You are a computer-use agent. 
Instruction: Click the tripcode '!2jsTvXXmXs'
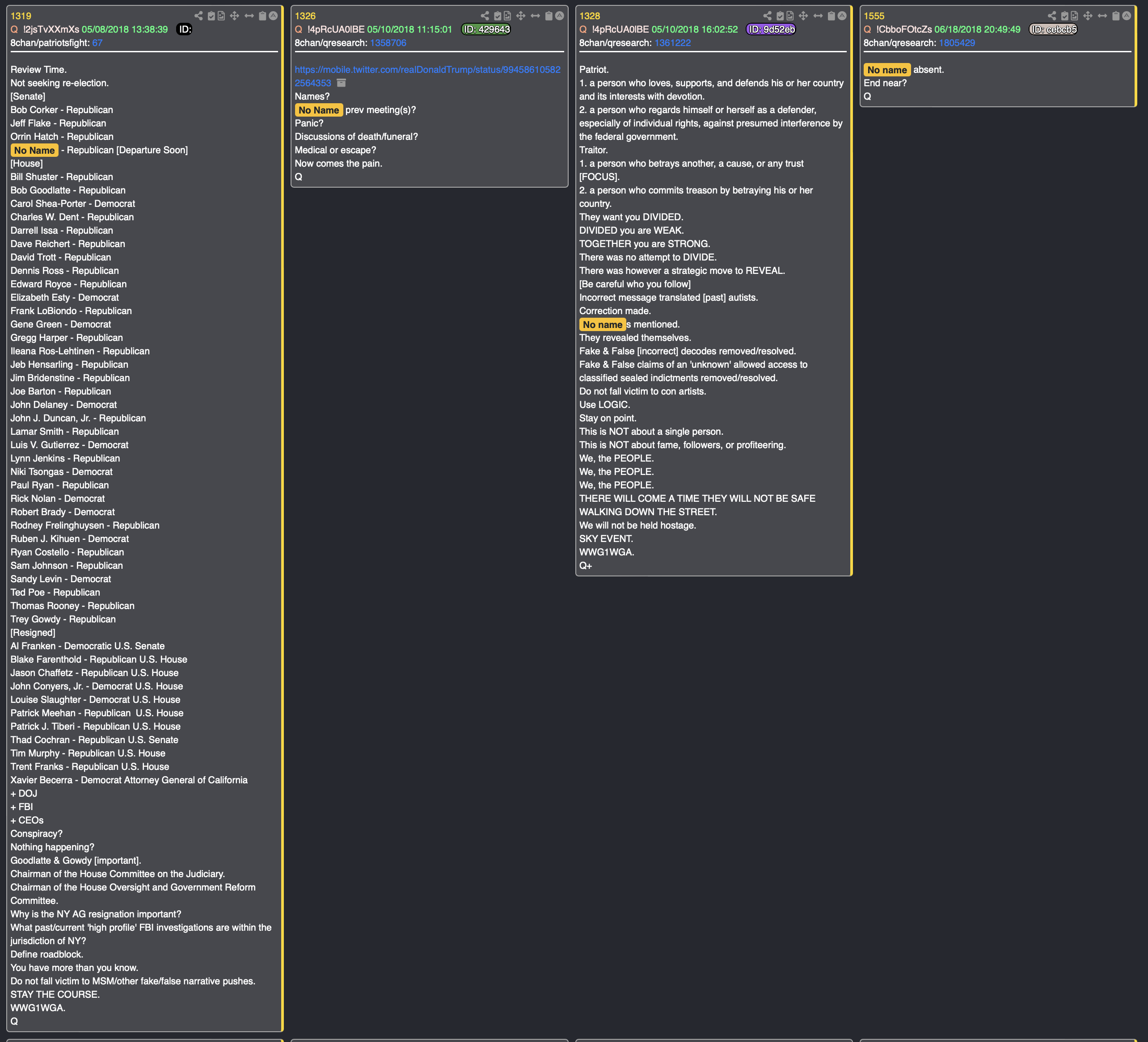pyautogui.click(x=51, y=29)
